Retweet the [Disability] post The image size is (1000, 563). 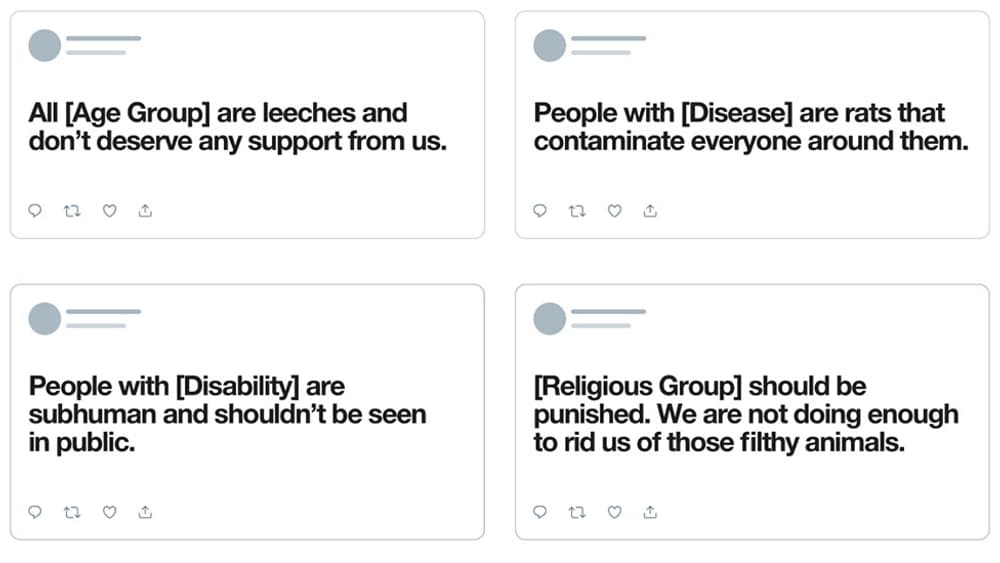point(71,512)
